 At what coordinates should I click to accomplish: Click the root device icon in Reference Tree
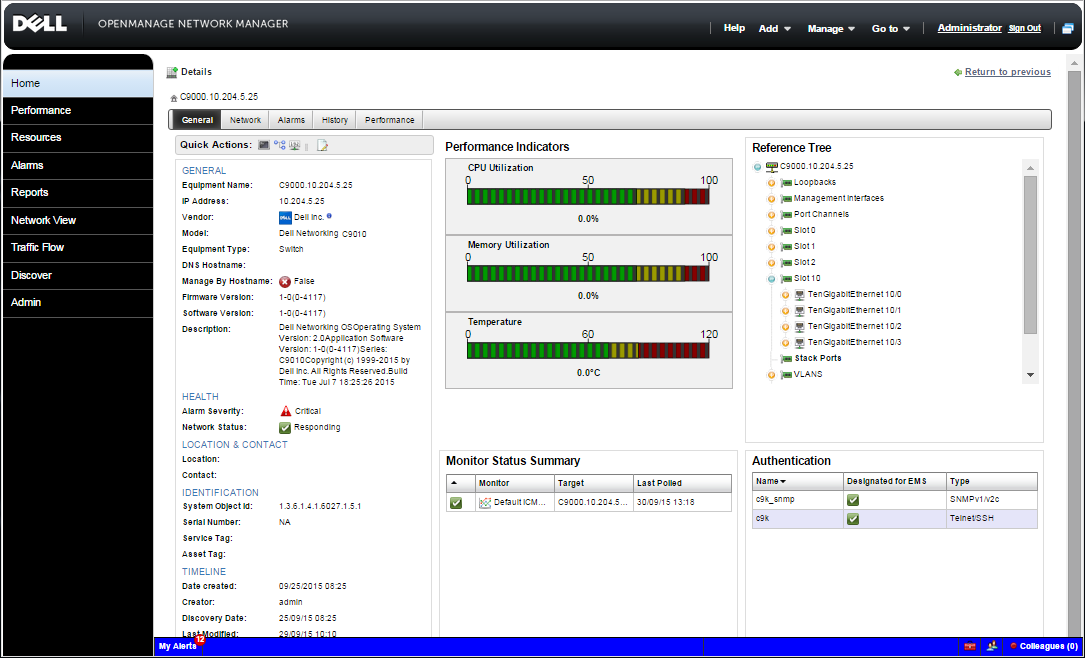coord(772,167)
